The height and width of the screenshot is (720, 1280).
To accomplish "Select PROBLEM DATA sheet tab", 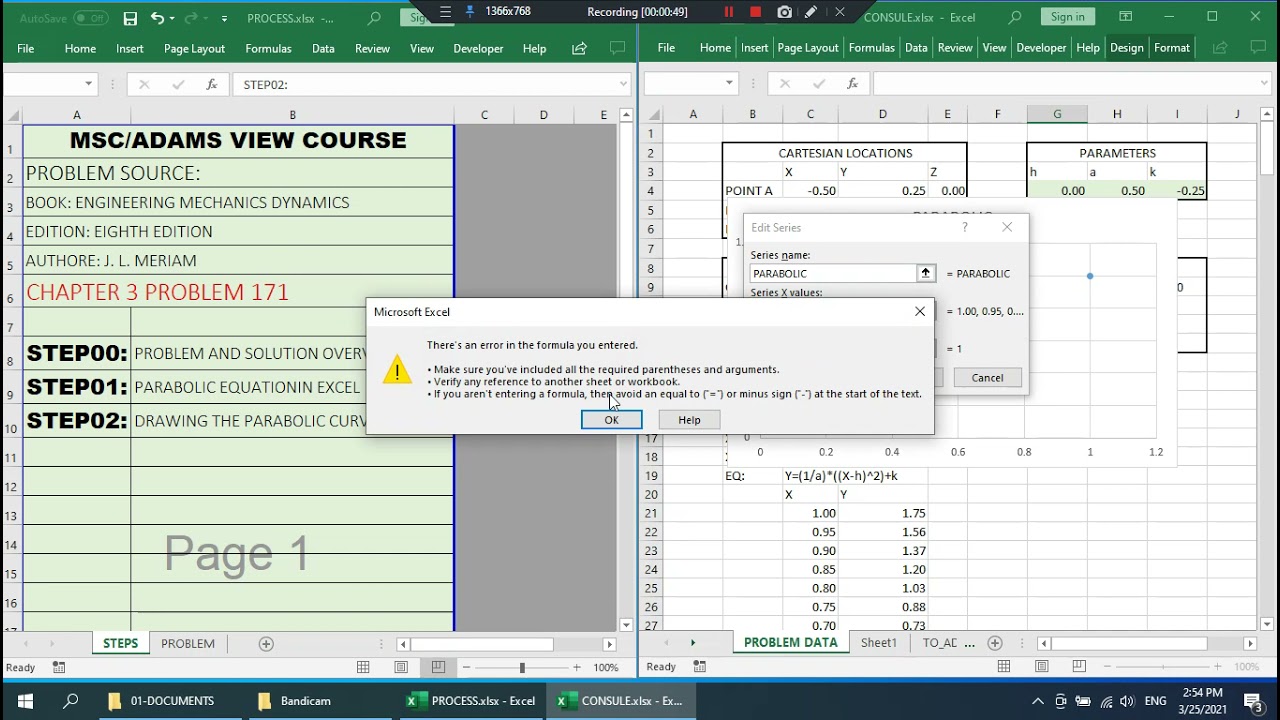I will 790,643.
